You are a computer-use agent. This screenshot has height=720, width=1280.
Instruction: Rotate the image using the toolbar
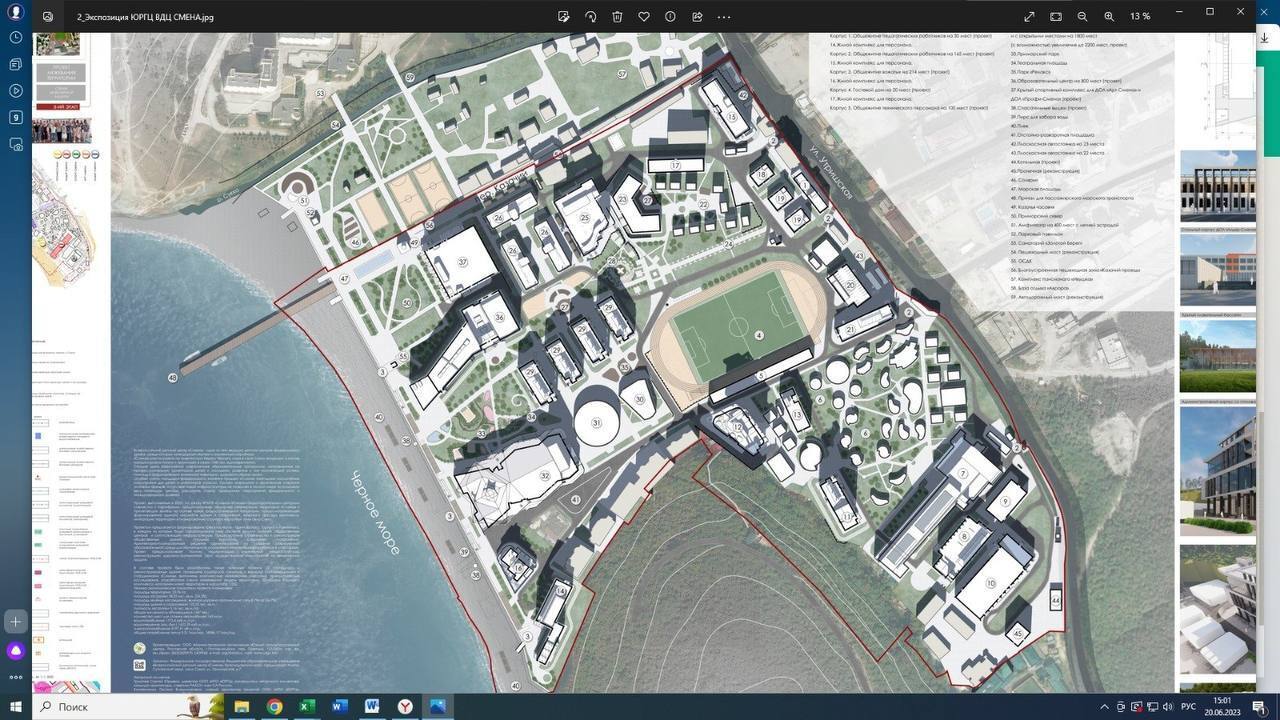click(x=591, y=17)
